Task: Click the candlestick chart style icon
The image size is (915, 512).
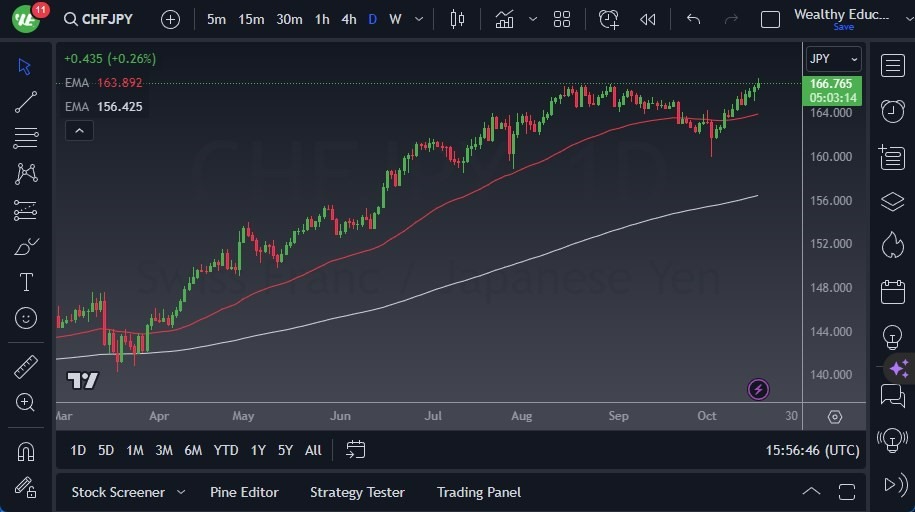Action: pyautogui.click(x=457, y=19)
